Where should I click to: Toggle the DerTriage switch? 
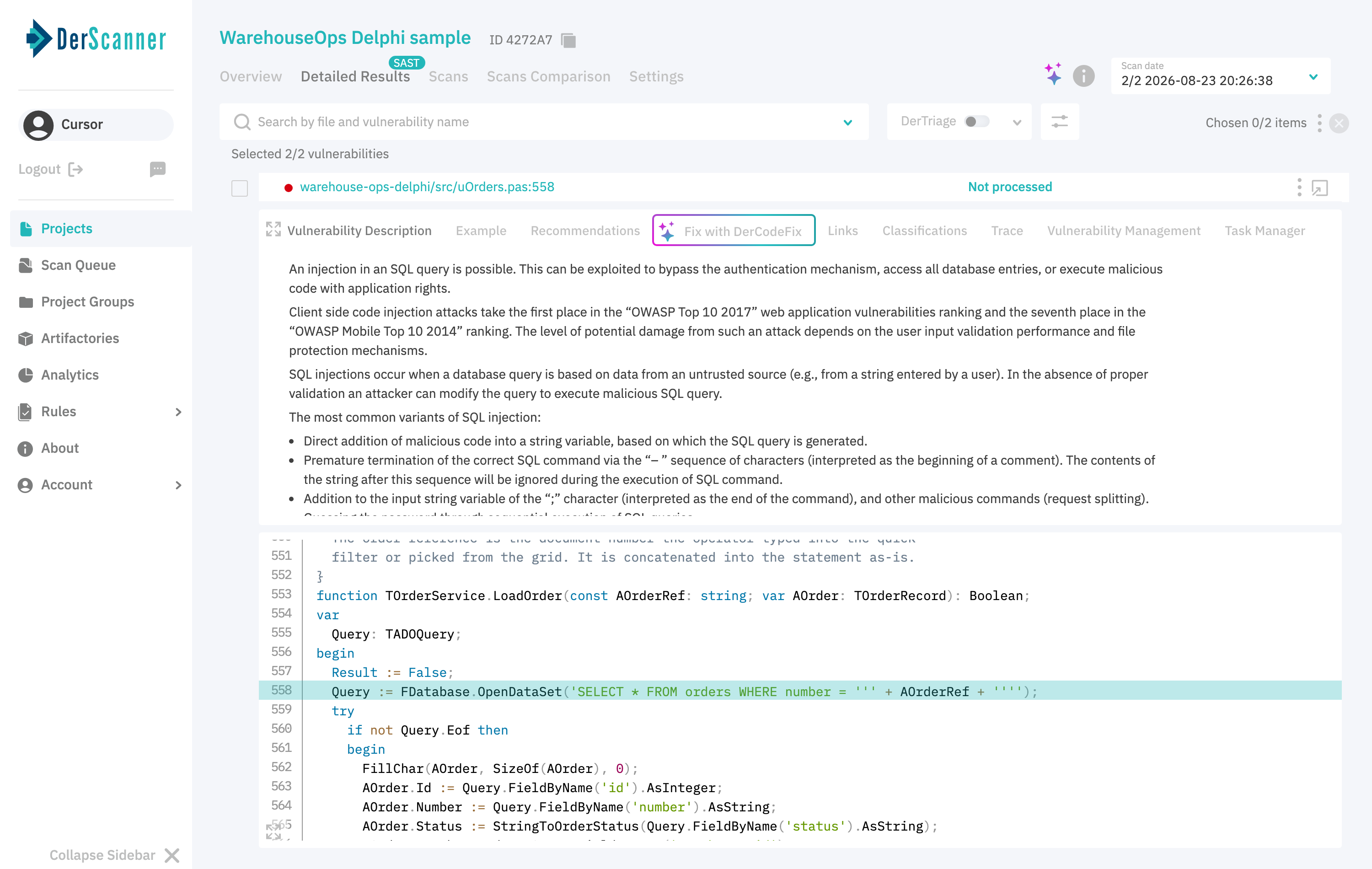(976, 121)
